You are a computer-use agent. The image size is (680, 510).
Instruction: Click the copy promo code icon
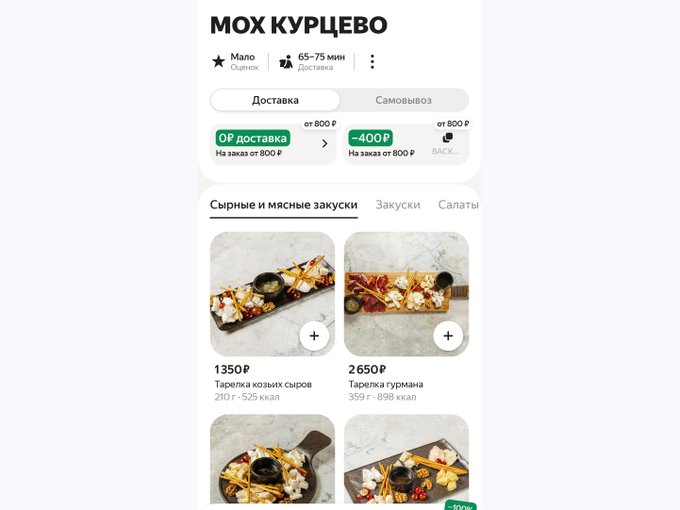(x=447, y=138)
